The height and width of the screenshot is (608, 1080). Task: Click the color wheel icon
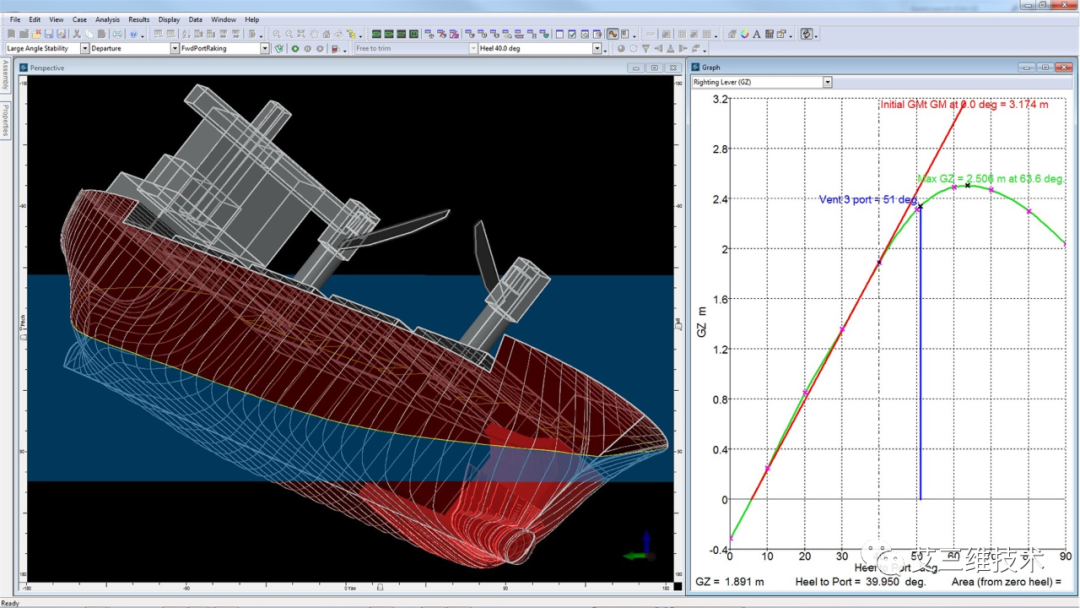745,34
